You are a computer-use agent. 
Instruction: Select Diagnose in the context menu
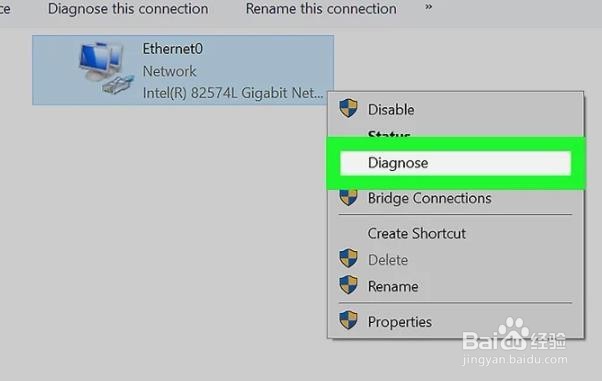[x=455, y=163]
